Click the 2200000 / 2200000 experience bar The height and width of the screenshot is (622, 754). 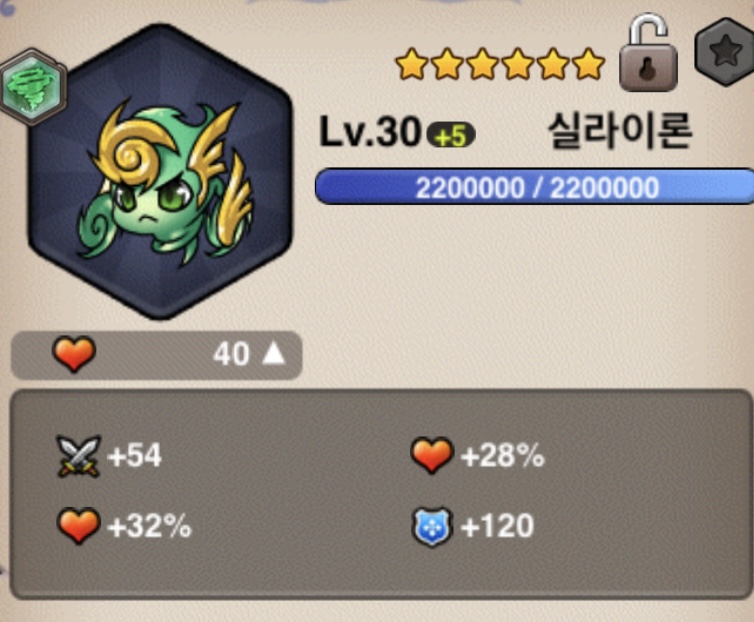(534, 187)
